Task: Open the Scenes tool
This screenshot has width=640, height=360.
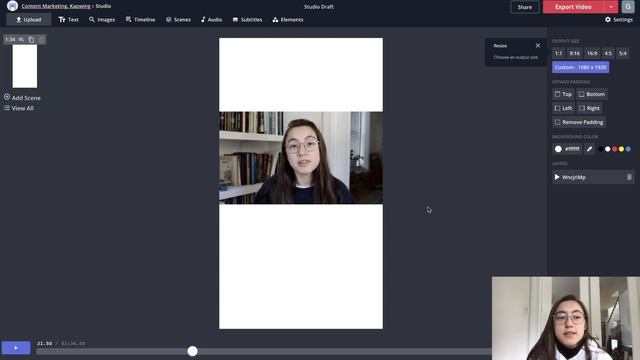Action: [x=178, y=20]
